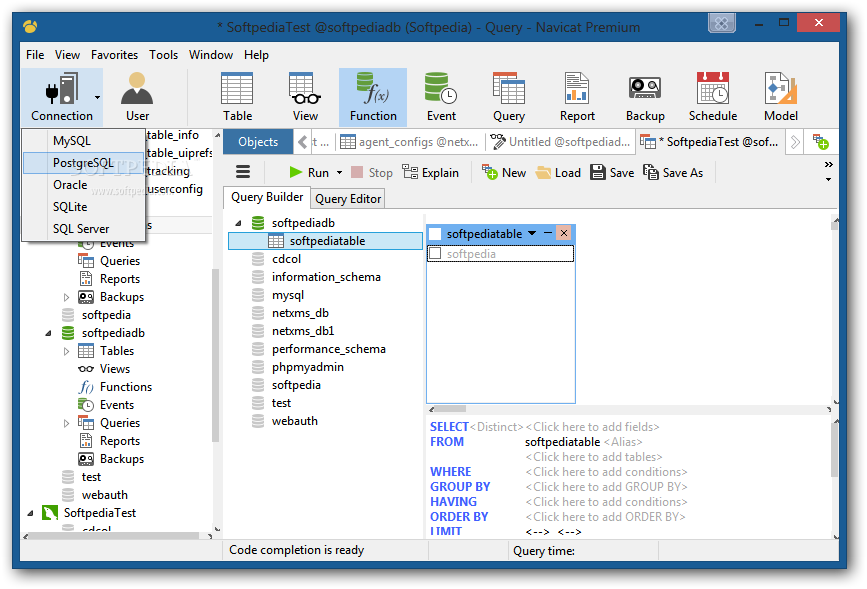
Task: Open the Table objects toolbar icon
Action: (237, 97)
